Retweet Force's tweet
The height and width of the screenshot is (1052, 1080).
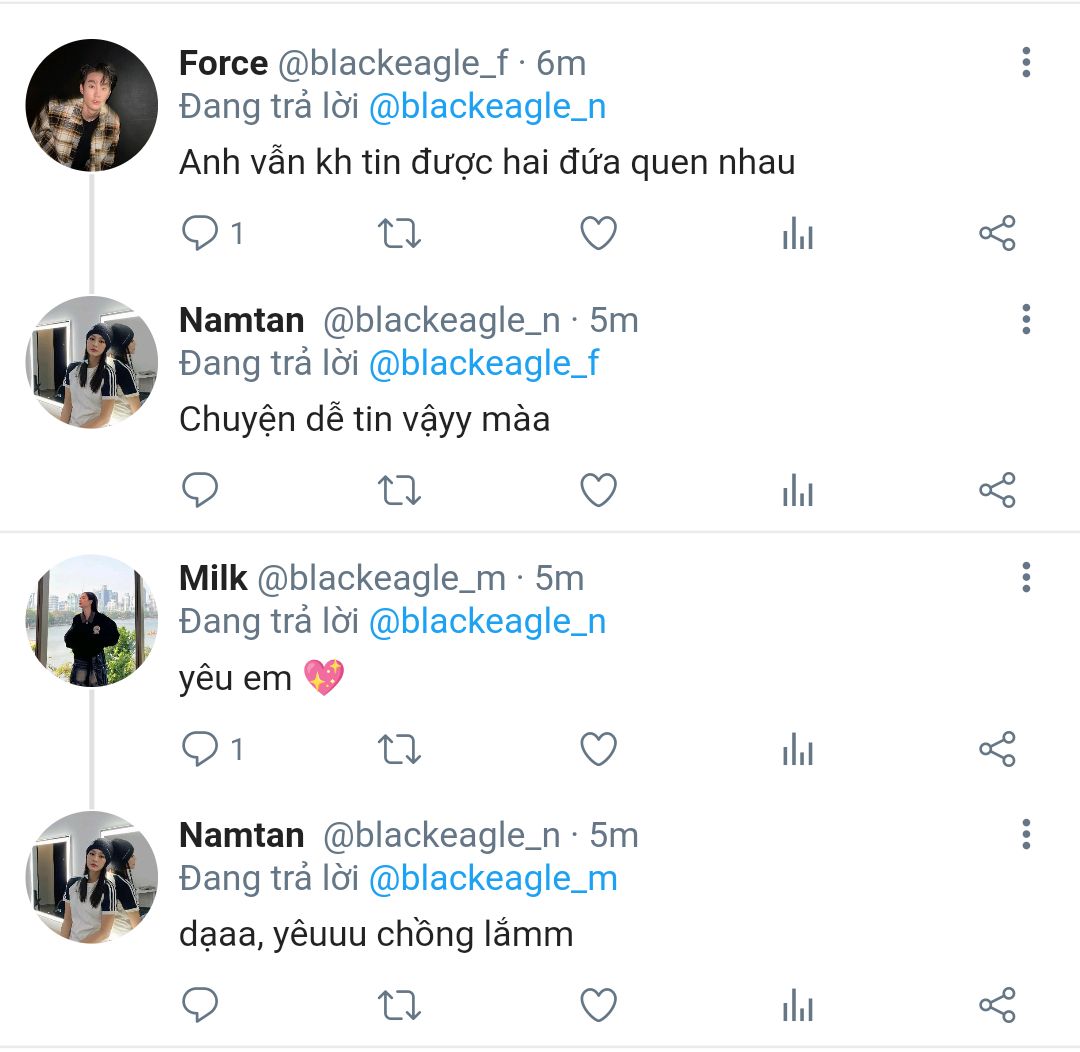(399, 234)
